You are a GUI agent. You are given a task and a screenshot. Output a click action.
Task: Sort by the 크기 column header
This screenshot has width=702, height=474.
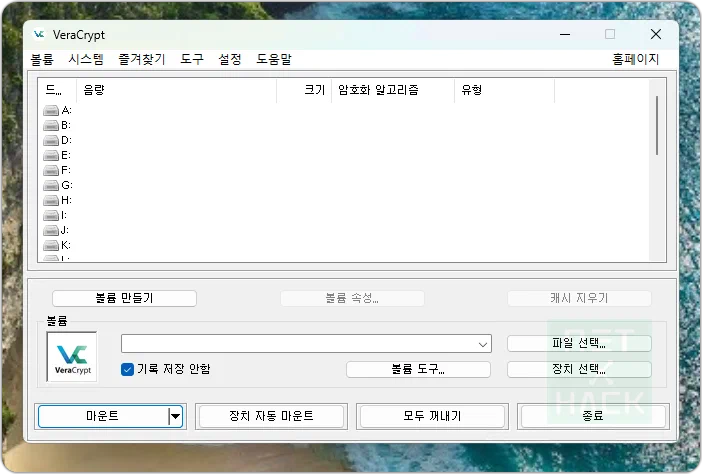tap(304, 90)
